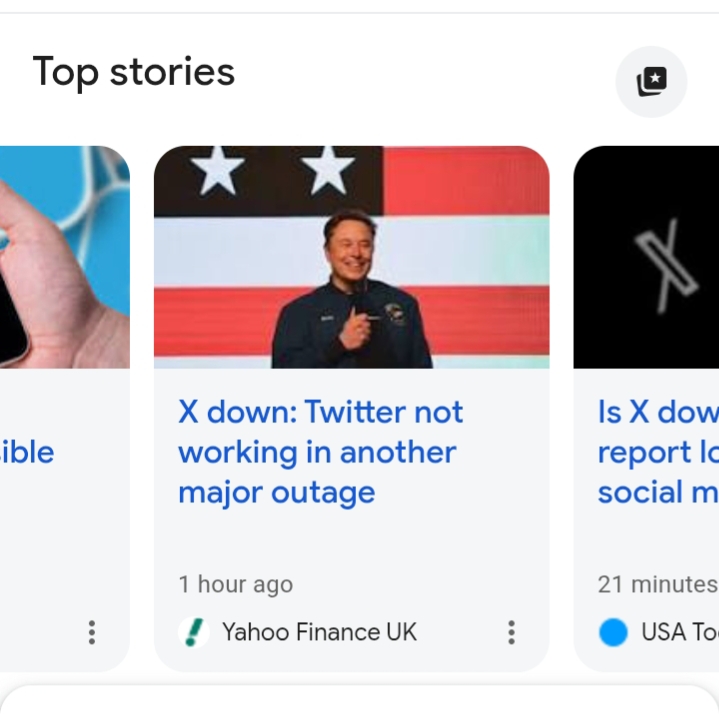The image size is (719, 714).
Task: Open the stars-and-stripes photo on the middle card
Action: (x=351, y=257)
